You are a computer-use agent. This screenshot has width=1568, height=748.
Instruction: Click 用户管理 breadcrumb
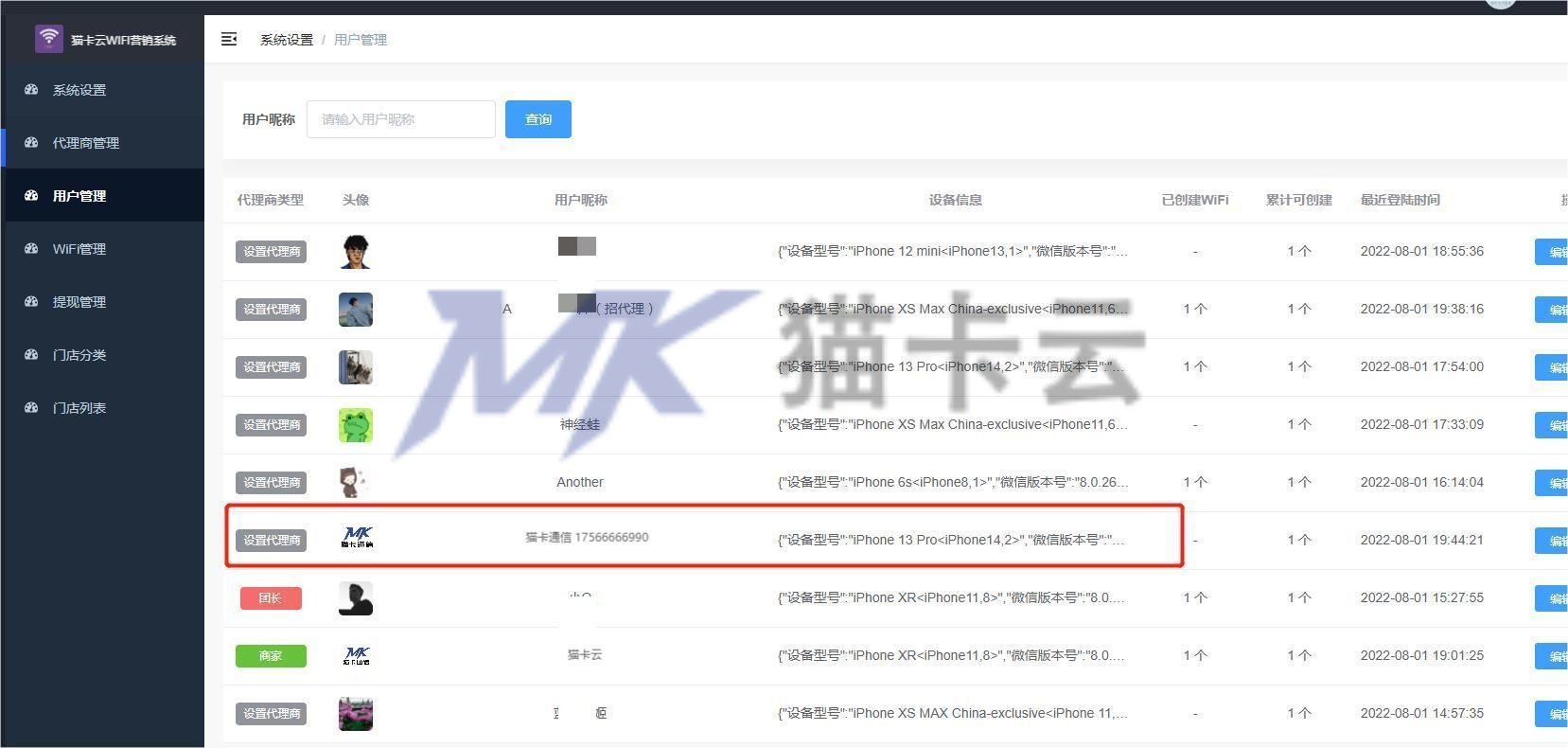[361, 40]
